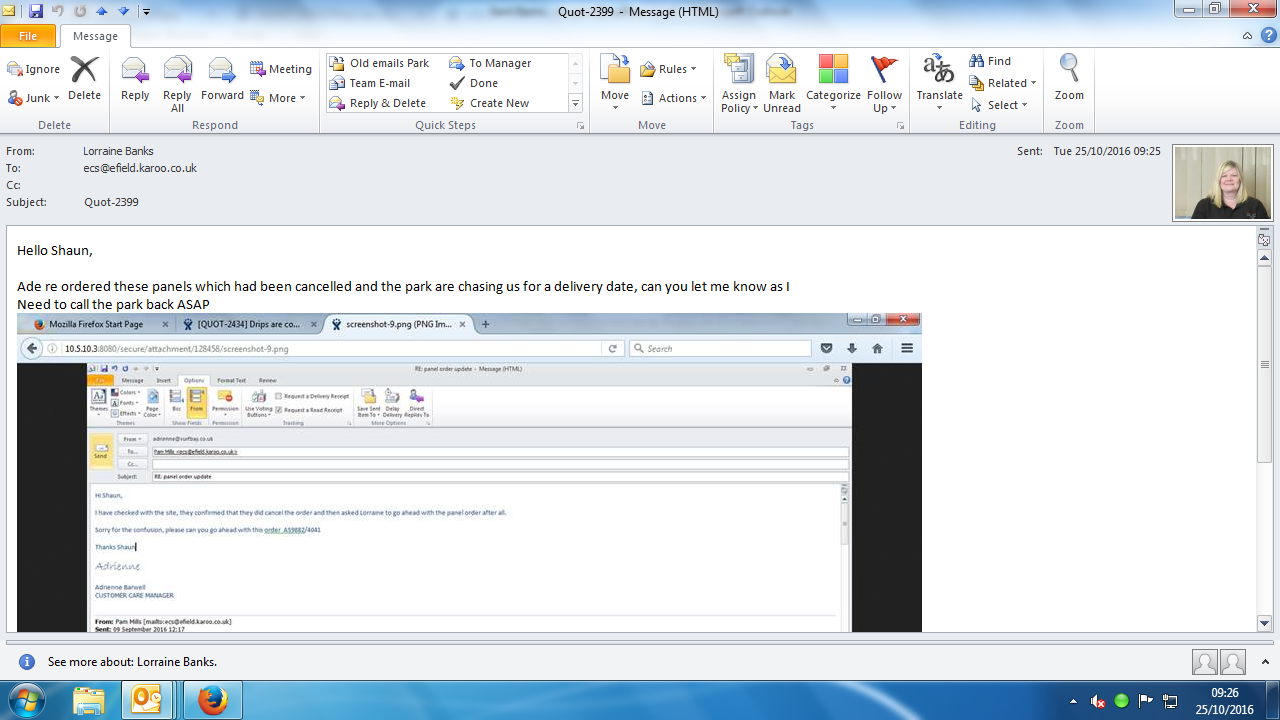
Task: Open Firefox from the Windows taskbar
Action: coord(212,700)
